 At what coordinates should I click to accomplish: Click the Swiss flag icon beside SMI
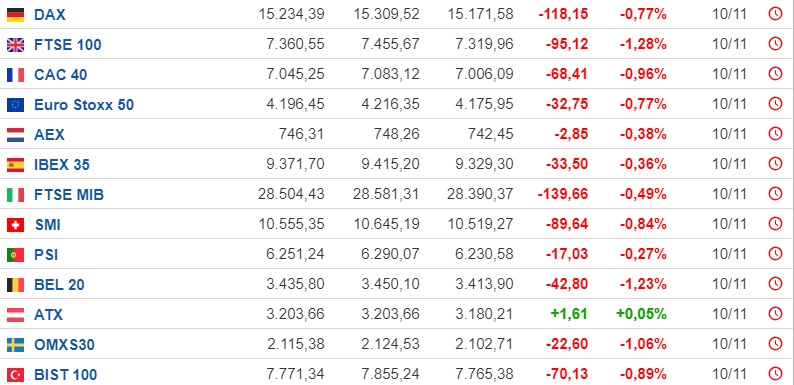(15, 225)
